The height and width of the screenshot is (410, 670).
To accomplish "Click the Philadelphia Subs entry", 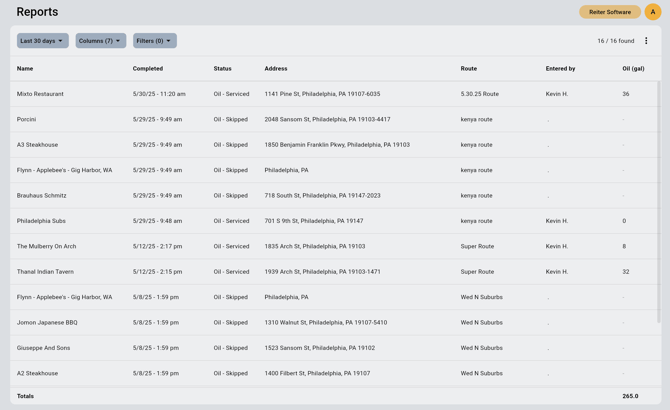I will pyautogui.click(x=41, y=221).
